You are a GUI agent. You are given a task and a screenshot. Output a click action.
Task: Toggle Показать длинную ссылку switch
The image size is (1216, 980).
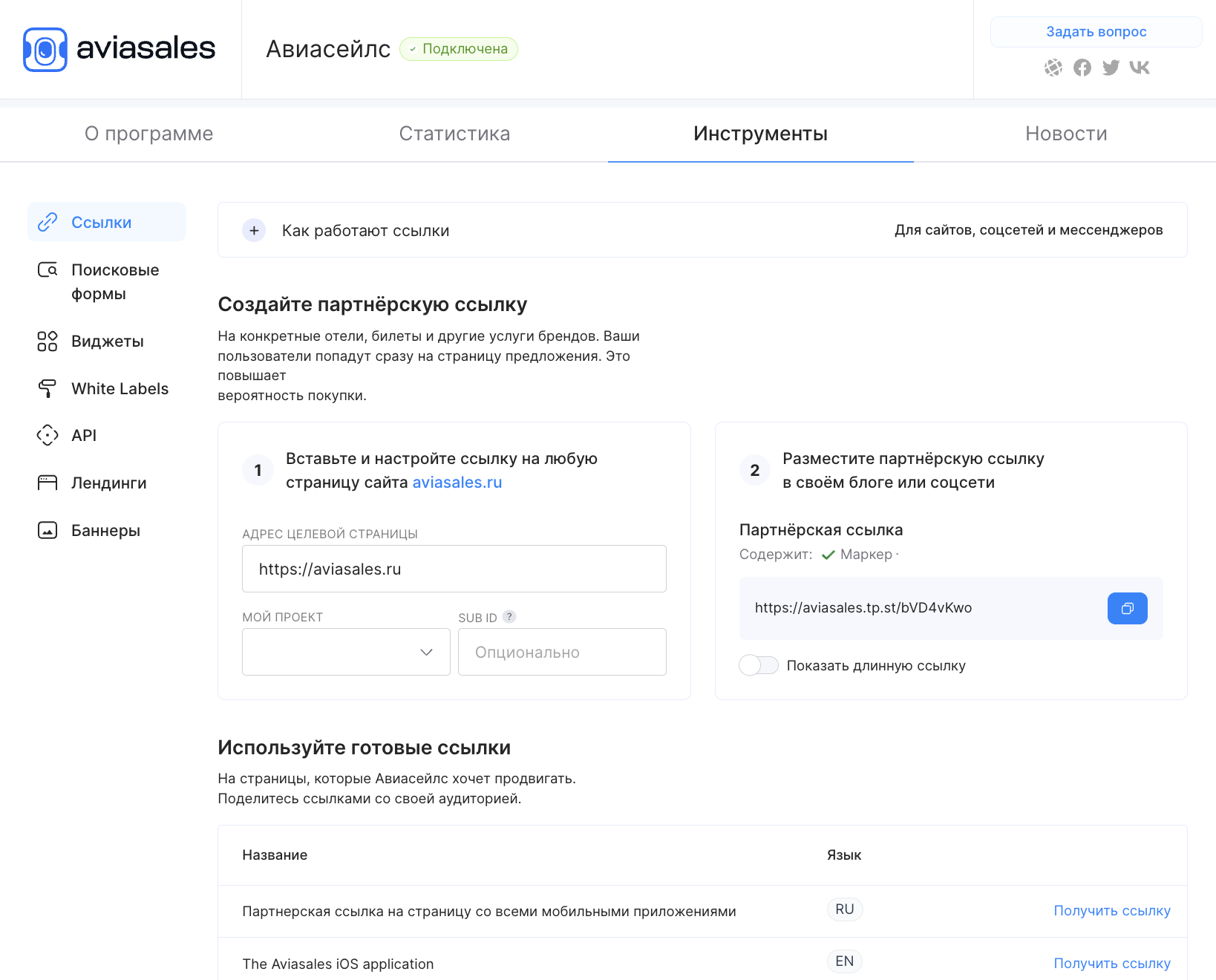tap(759, 665)
